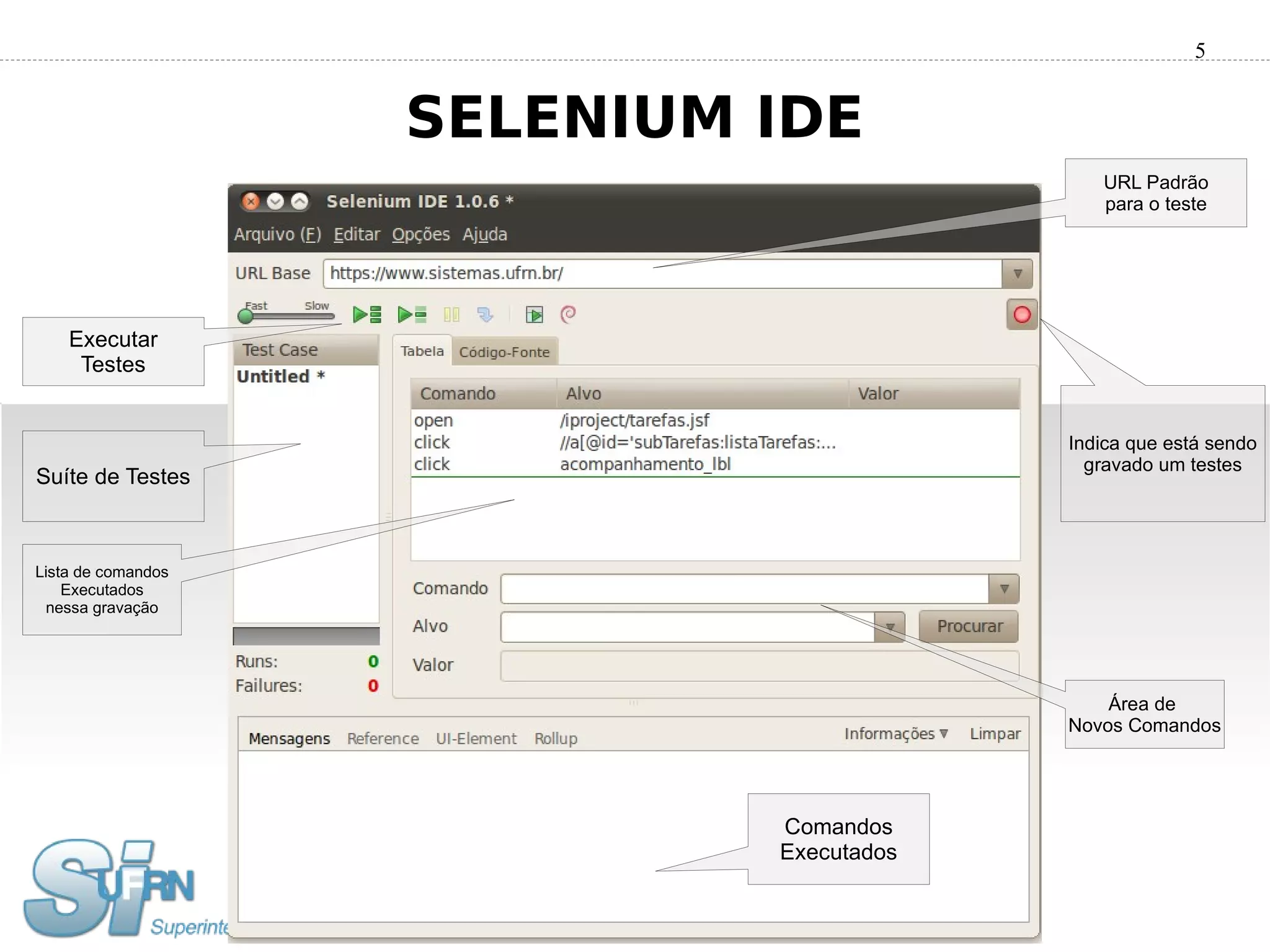Click the Alvo column header
This screenshot has width=1270, height=952.
702,393
